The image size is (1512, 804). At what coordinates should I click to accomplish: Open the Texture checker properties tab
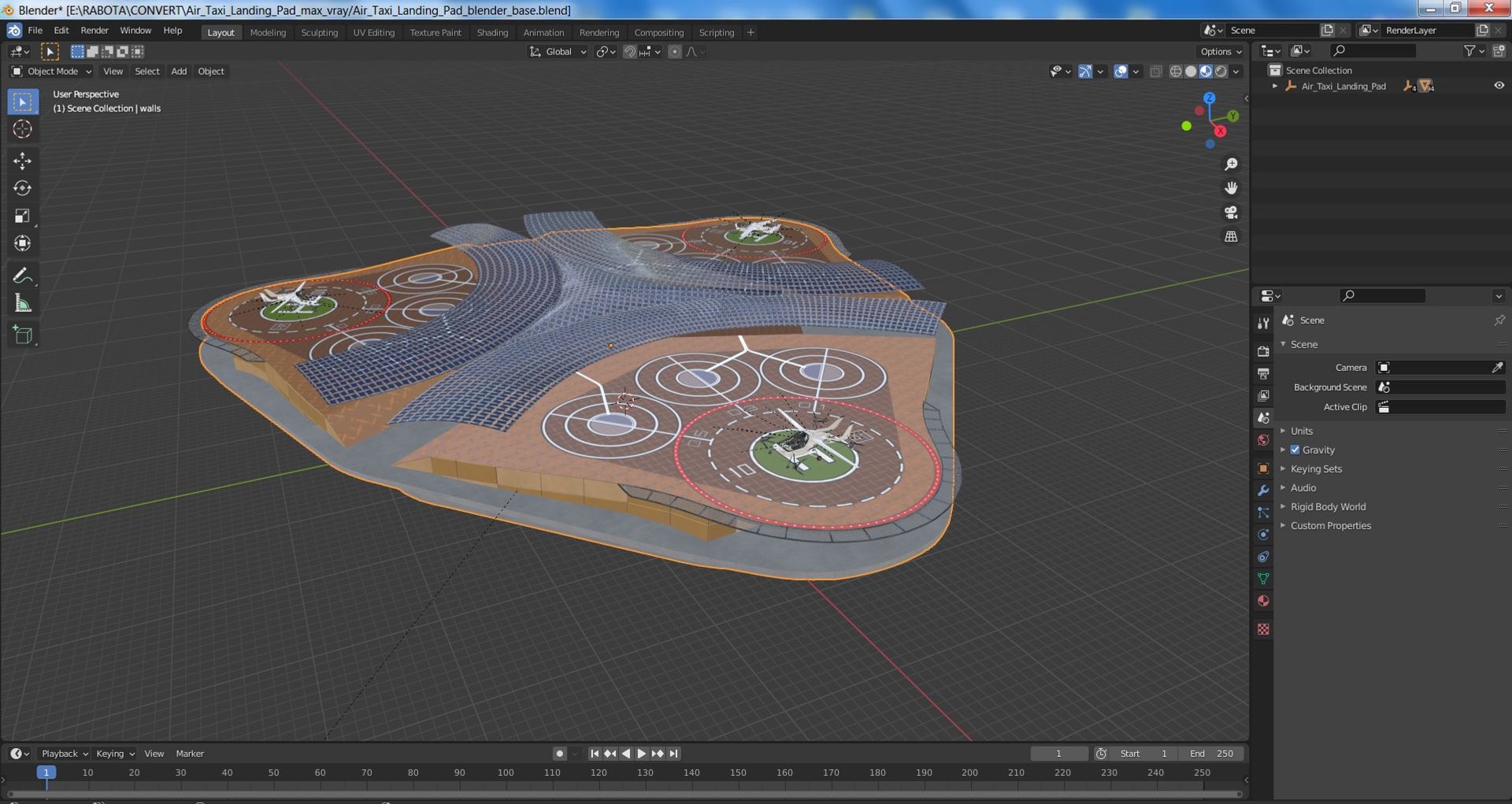1263,629
